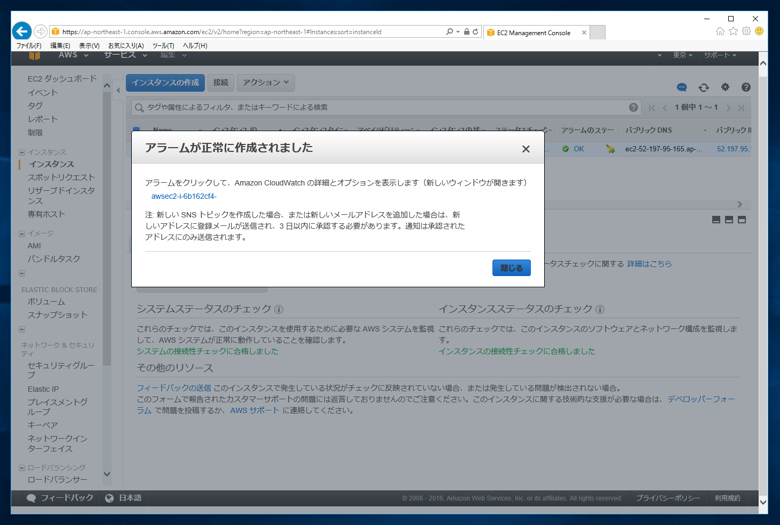Open browser favorites star icon
The height and width of the screenshot is (525, 780).
[x=733, y=31]
